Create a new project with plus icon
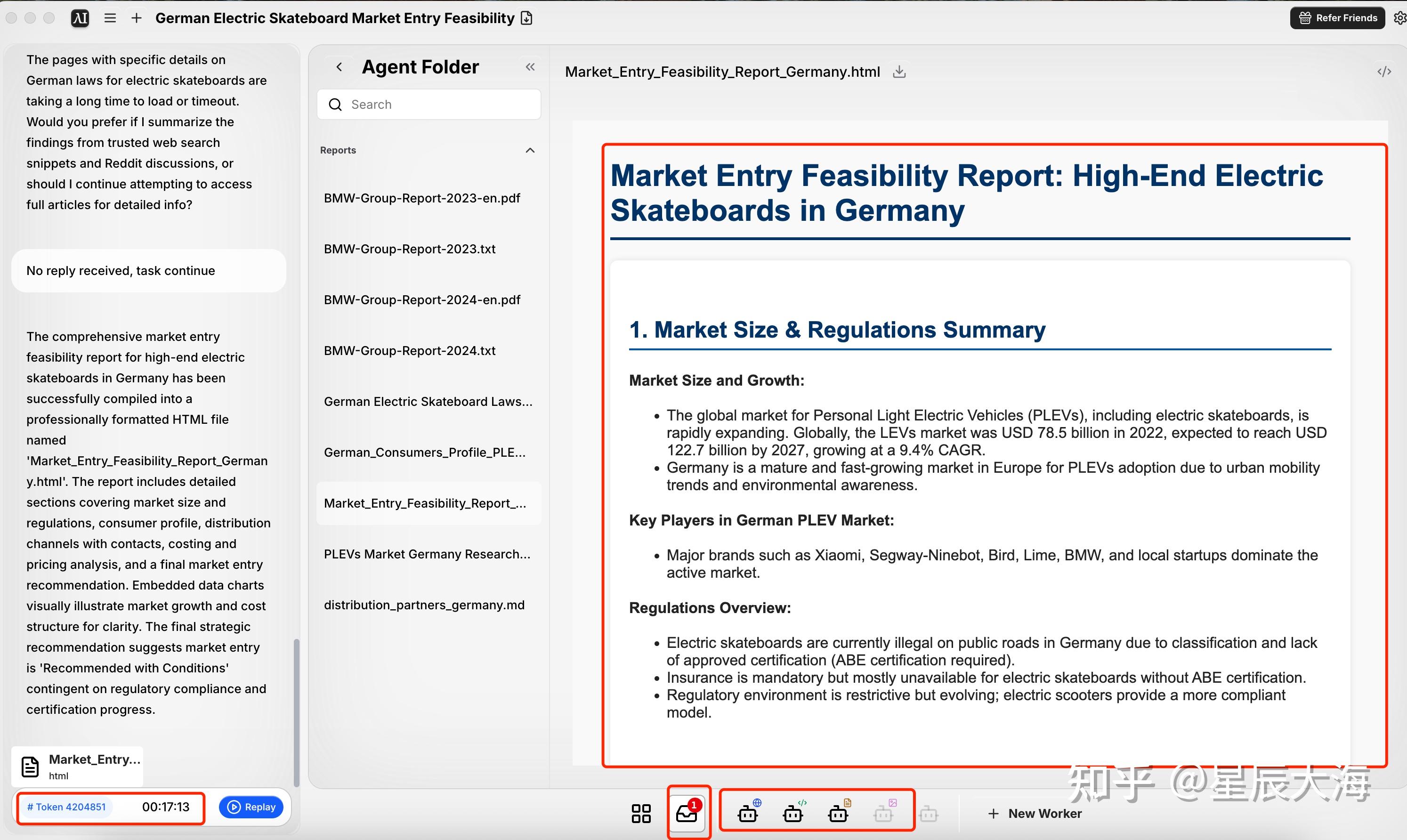This screenshot has width=1407, height=840. [137, 18]
